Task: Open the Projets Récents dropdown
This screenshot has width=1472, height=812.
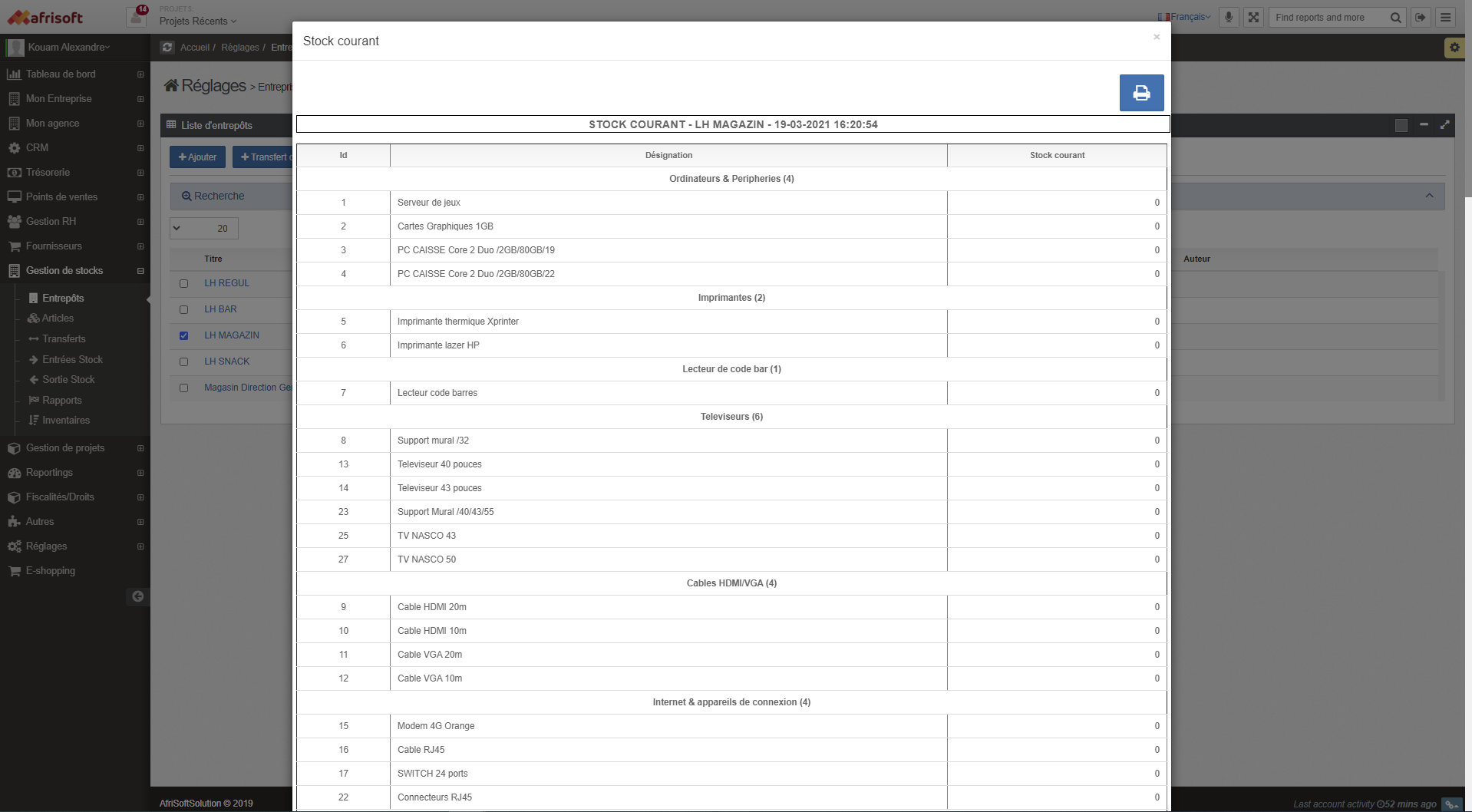Action: pos(198,21)
